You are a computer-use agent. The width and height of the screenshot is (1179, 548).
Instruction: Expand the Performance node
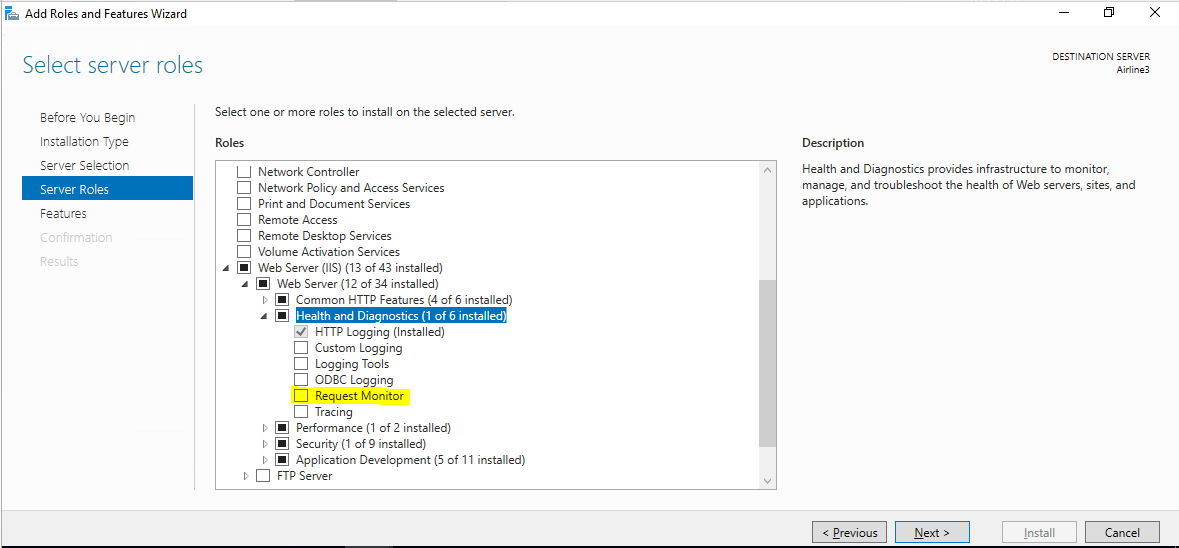coord(265,428)
